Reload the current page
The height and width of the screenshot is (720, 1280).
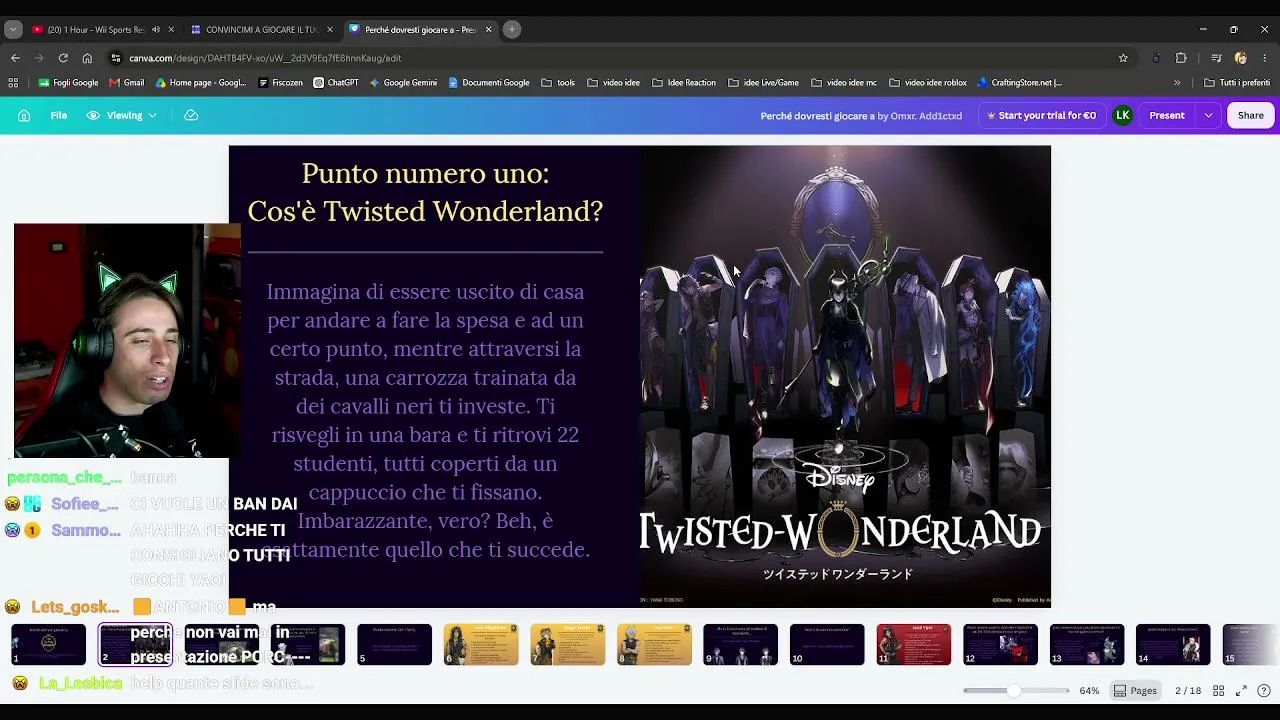tap(63, 58)
